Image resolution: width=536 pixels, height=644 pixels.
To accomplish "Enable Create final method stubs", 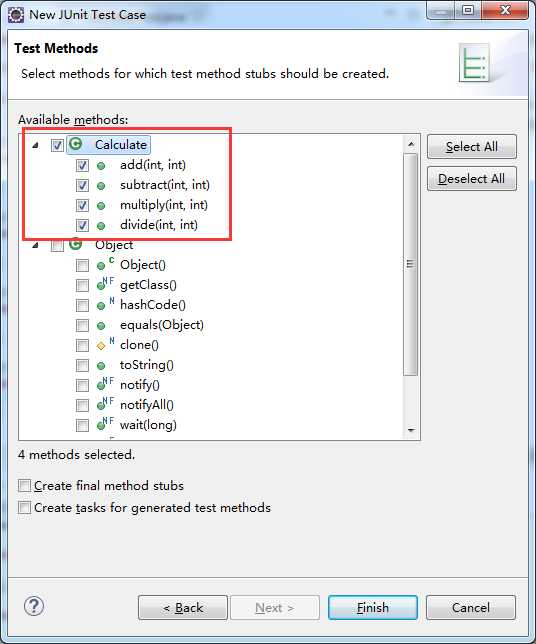I will 24,485.
